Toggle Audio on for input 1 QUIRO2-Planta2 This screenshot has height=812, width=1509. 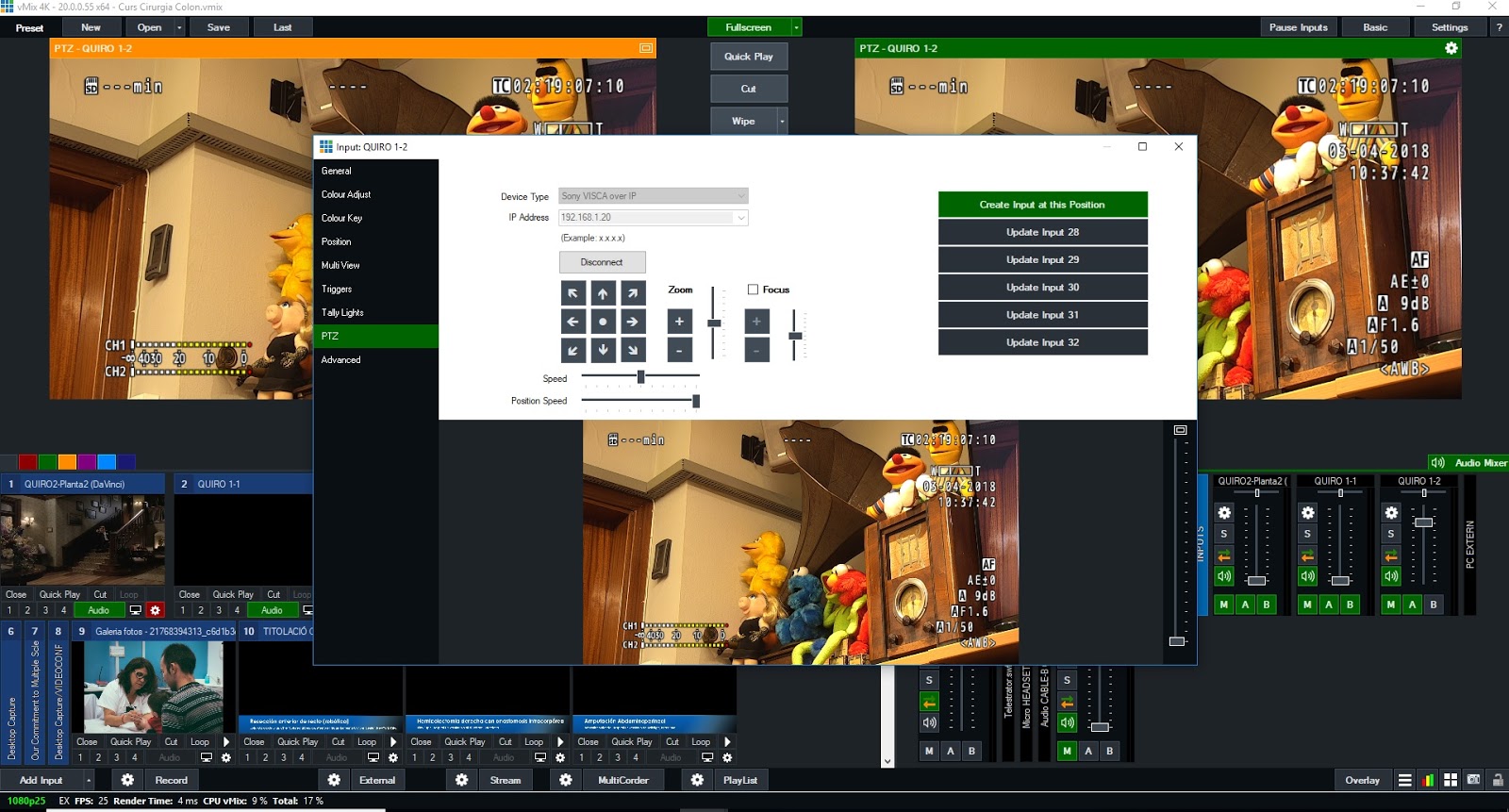(x=99, y=610)
